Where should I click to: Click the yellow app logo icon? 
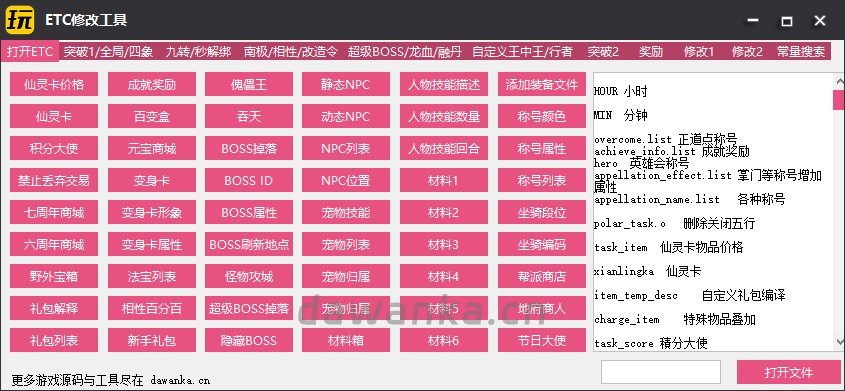[x=21, y=20]
